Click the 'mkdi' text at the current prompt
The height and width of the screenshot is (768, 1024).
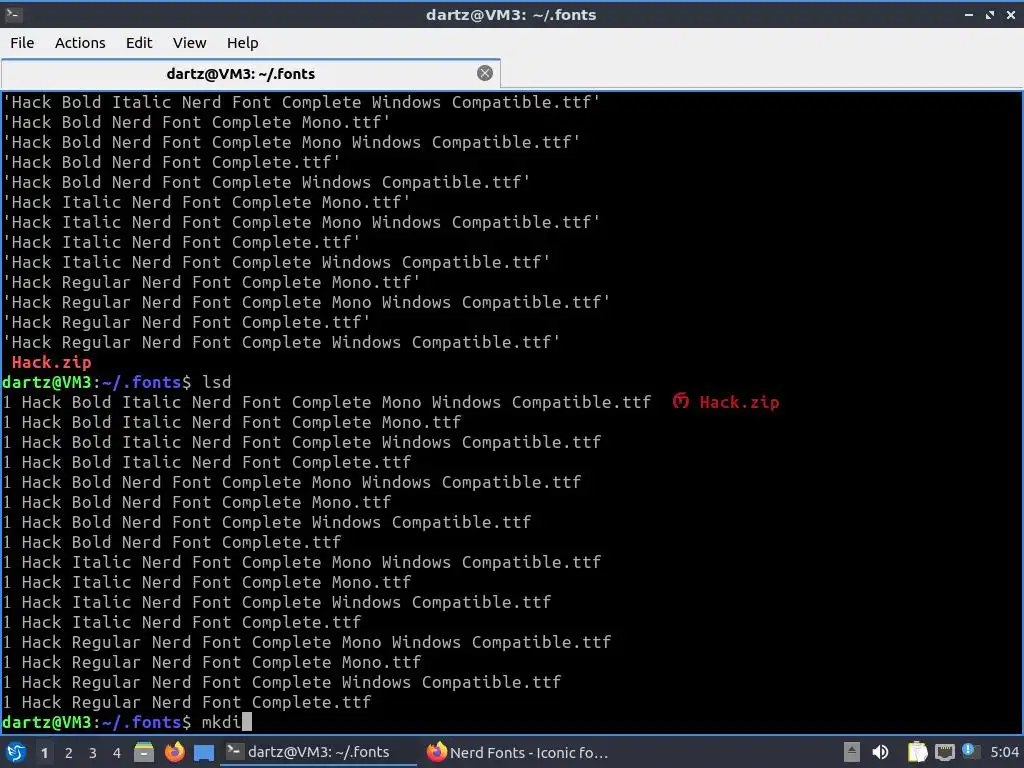click(x=221, y=722)
